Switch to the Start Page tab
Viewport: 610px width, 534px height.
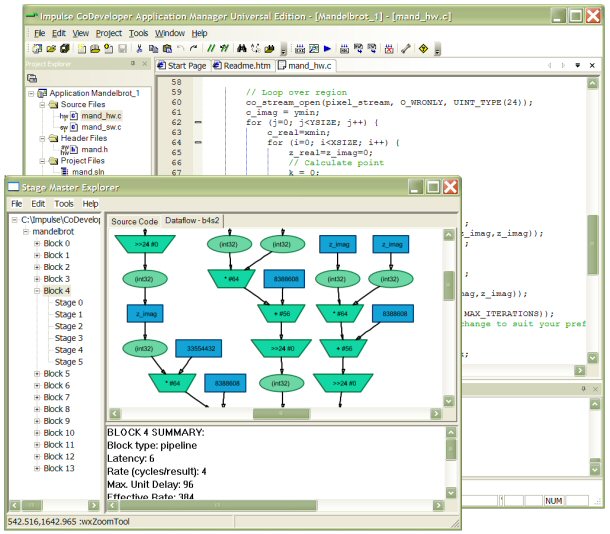pos(182,66)
